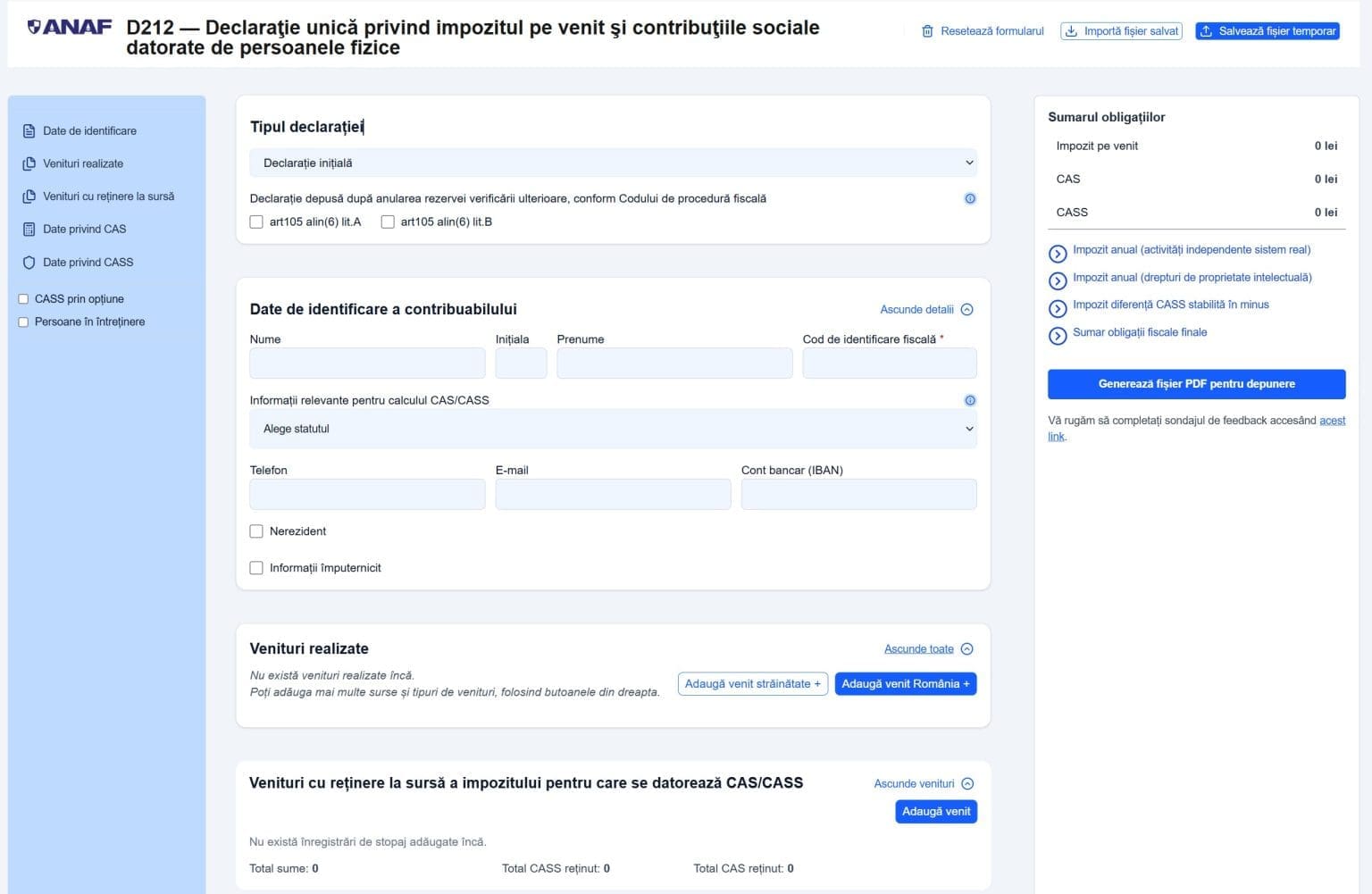Focus the Cod de identificare fiscală field
1372x894 pixels.
889,363
